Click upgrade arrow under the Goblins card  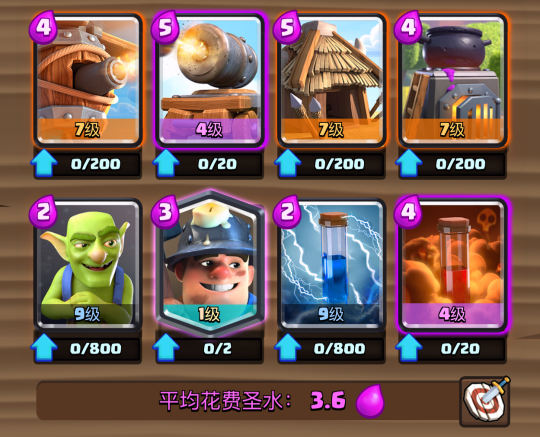[44, 347]
